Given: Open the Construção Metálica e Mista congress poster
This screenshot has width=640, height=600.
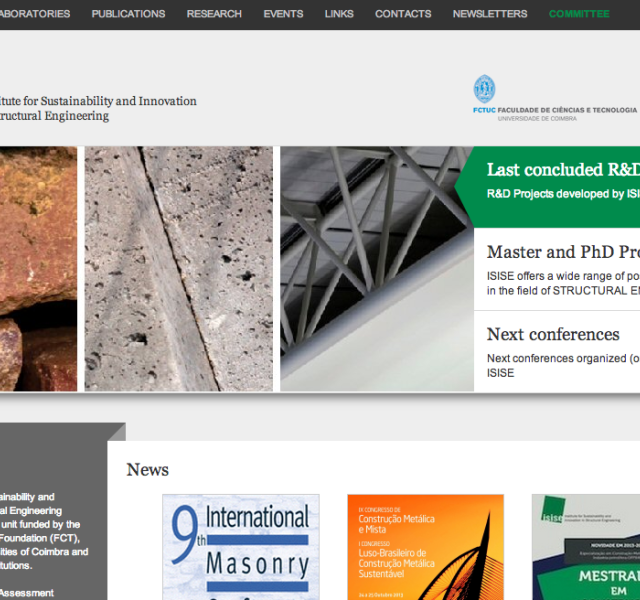Looking at the screenshot, I should pos(425,547).
